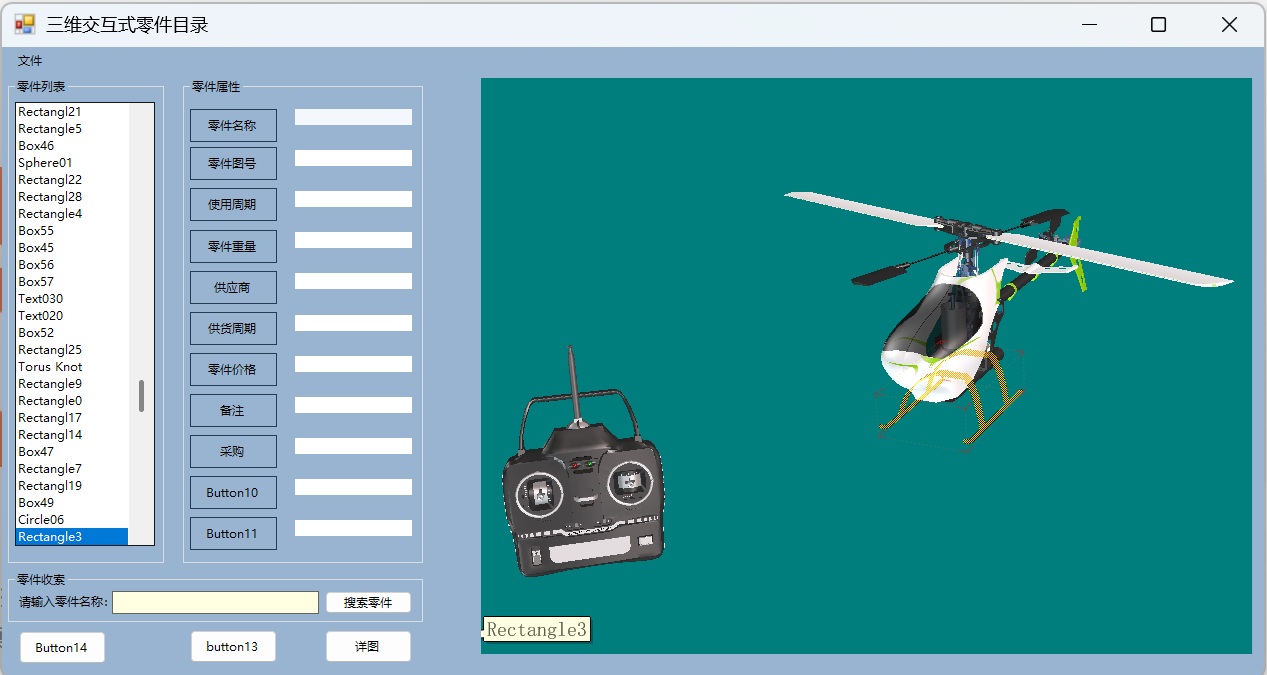The height and width of the screenshot is (675, 1267).
Task: Open the 文件 menu
Action: [30, 61]
